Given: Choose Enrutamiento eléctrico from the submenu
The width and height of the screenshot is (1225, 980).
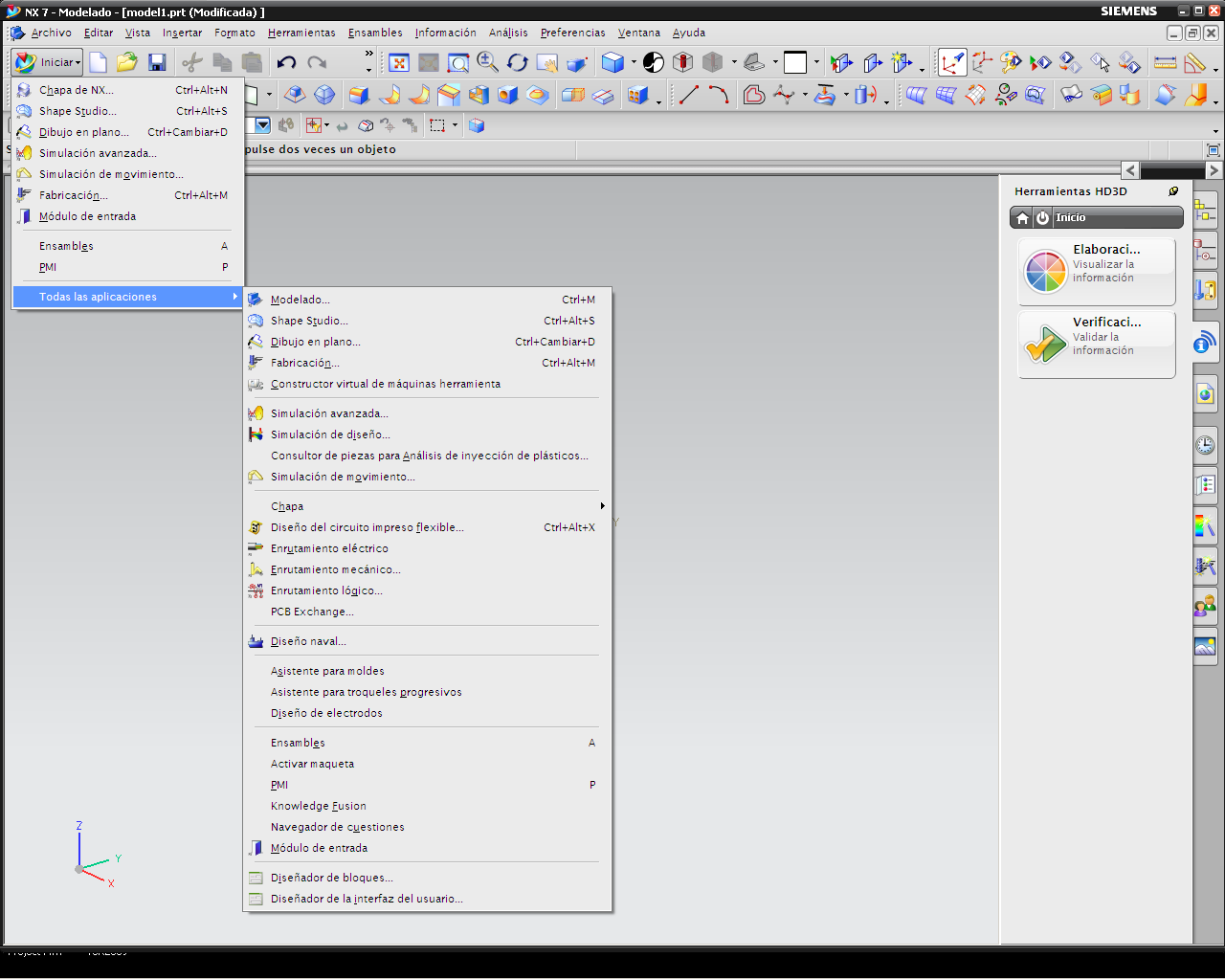Looking at the screenshot, I should click(427, 548).
